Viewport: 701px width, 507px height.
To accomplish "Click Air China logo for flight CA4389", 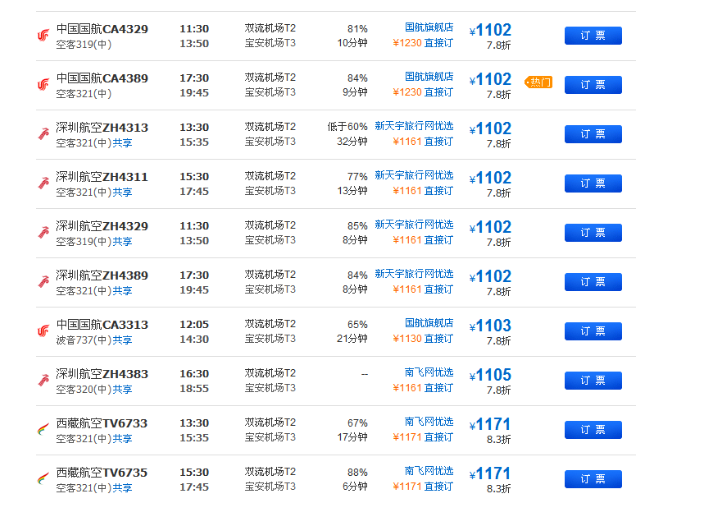I will coord(43,84).
